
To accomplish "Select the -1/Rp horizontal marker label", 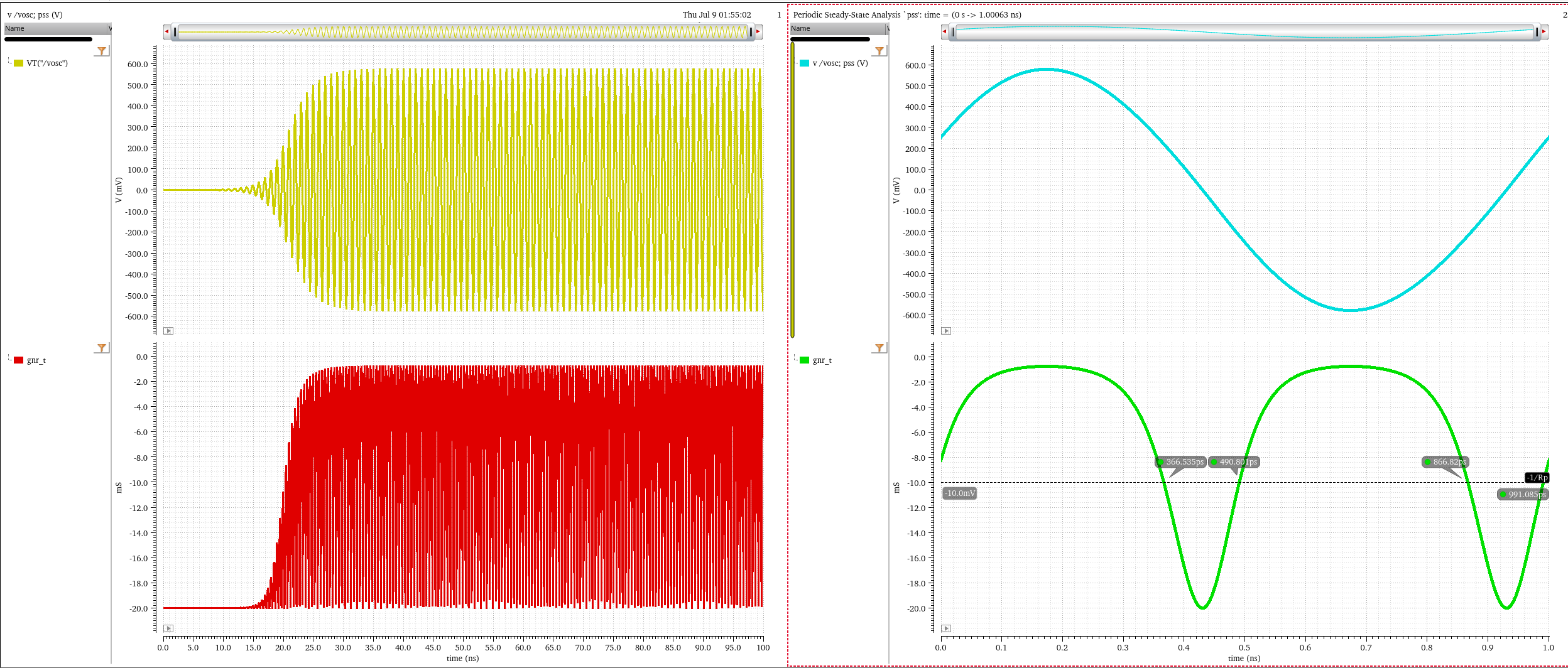I will [1537, 478].
